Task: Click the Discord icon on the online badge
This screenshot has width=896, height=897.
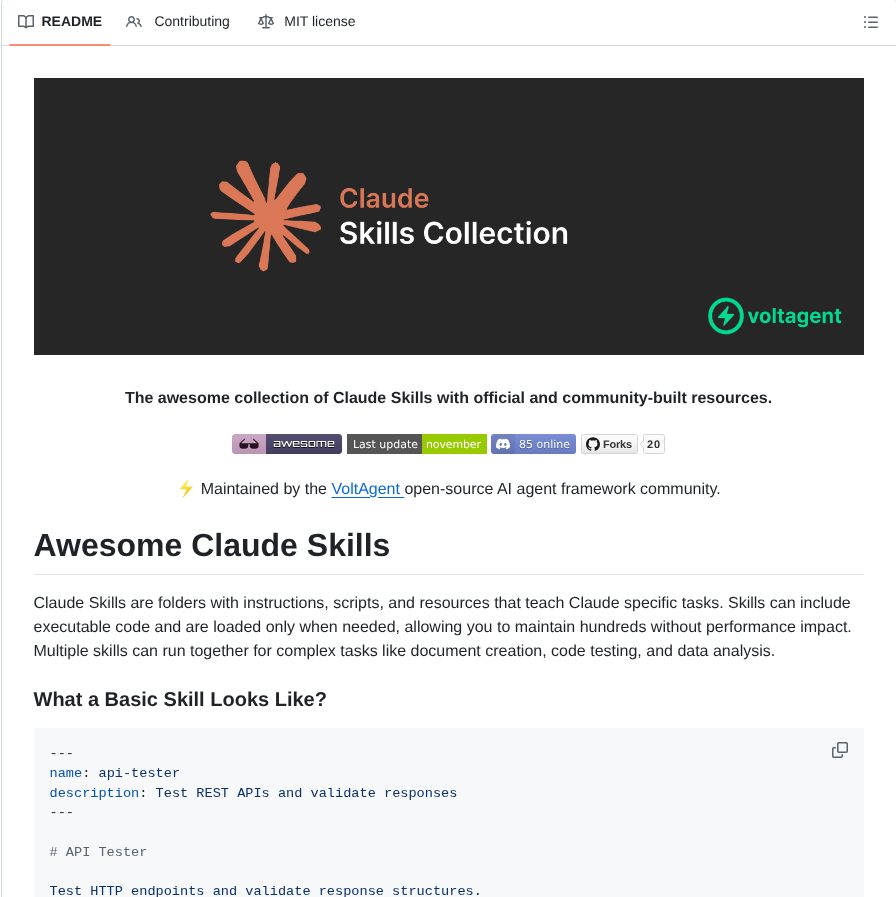Action: pos(505,444)
